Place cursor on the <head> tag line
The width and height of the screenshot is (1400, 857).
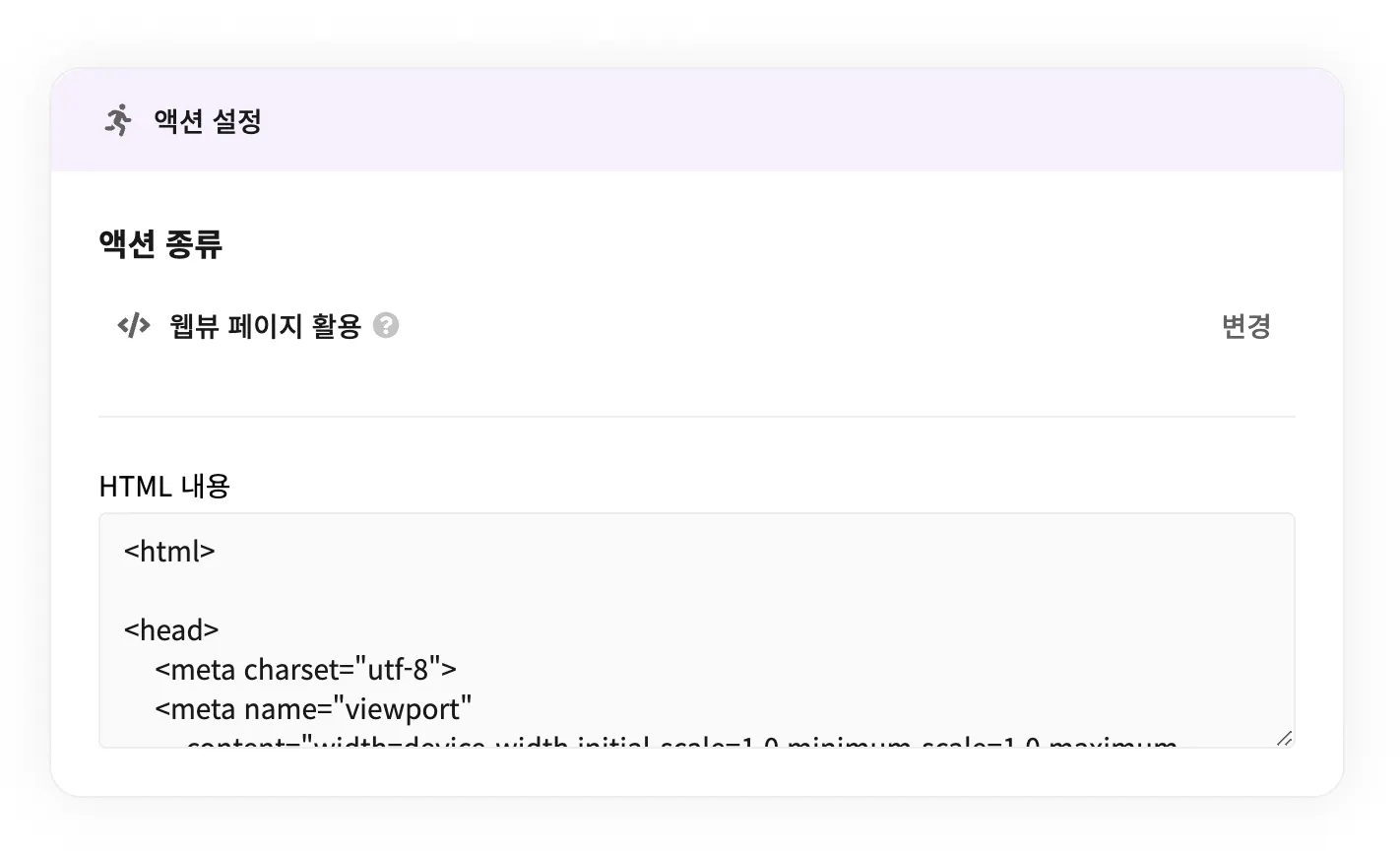coord(171,630)
